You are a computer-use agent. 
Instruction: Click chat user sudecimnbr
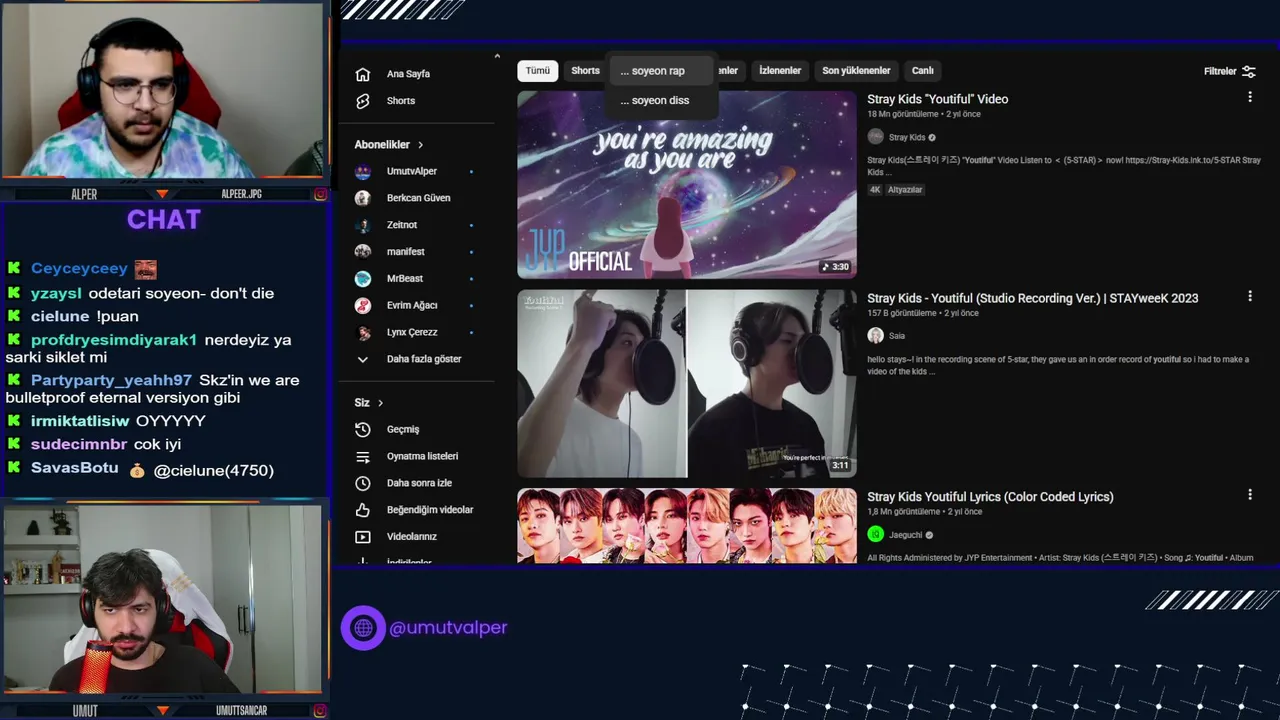(x=79, y=444)
